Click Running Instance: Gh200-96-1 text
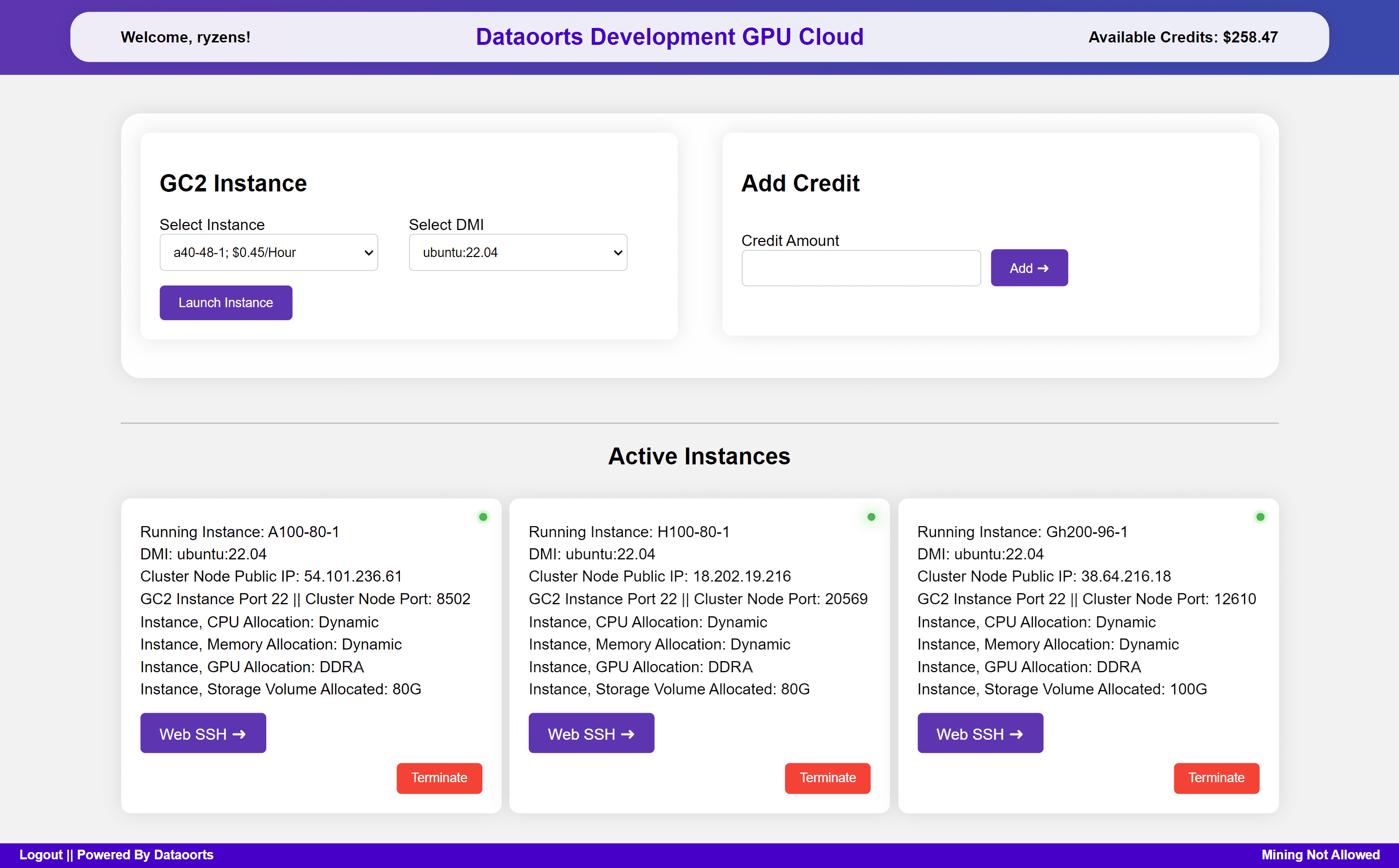The width and height of the screenshot is (1399, 868). pos(1022,531)
